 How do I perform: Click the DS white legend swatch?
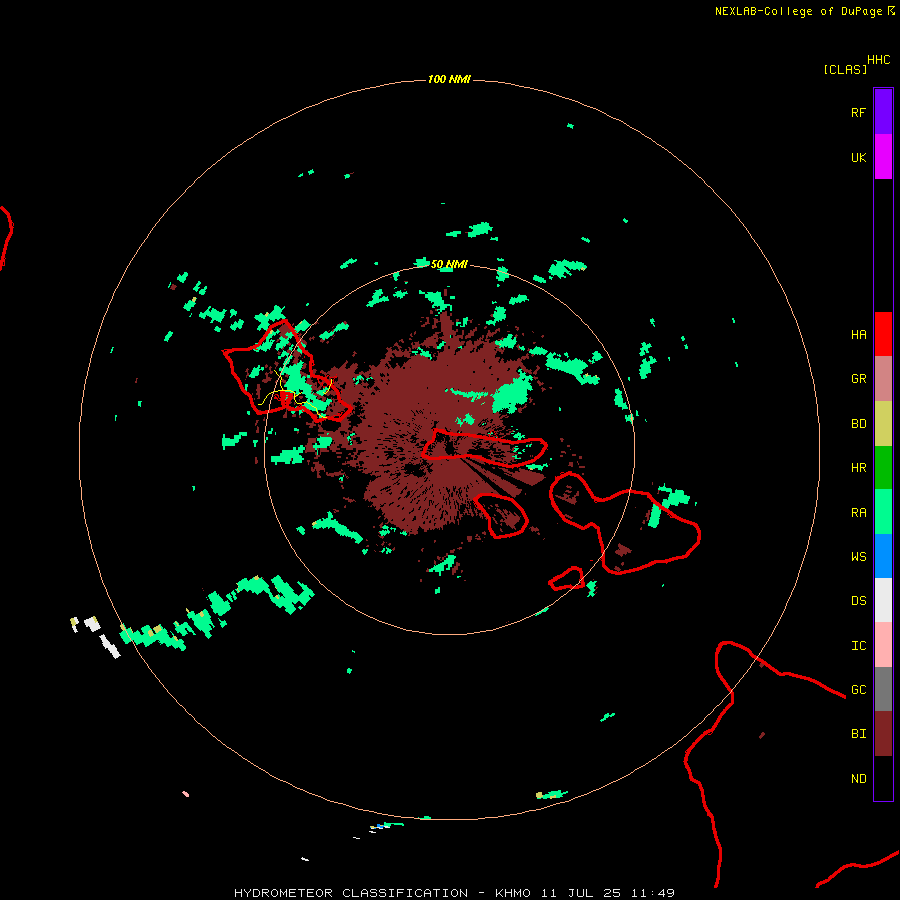pyautogui.click(x=883, y=600)
